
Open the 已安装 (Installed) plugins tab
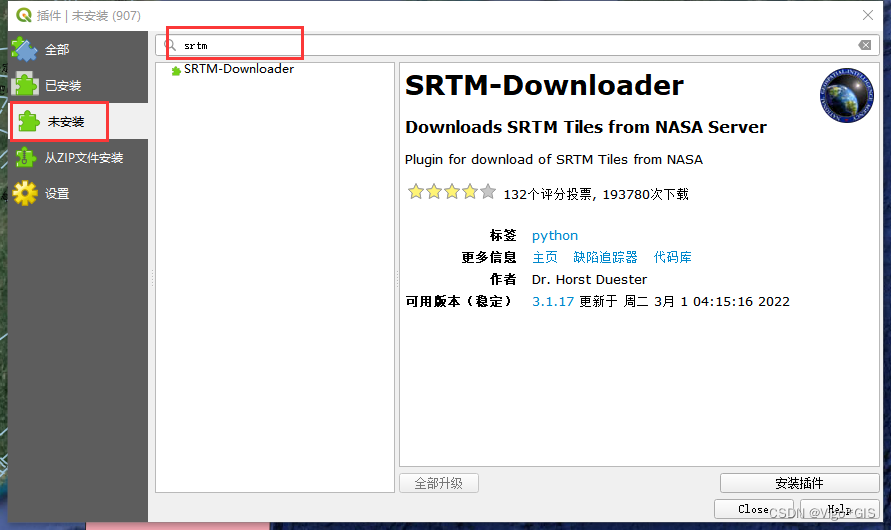click(x=78, y=85)
